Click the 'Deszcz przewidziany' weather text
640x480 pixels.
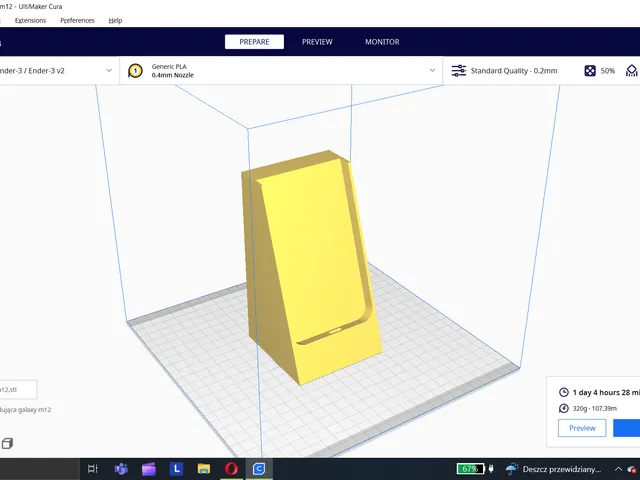point(562,469)
